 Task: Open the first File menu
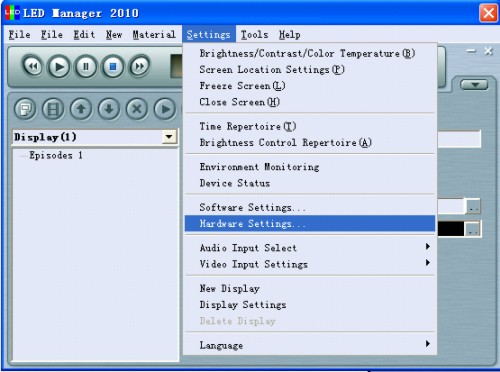(19, 34)
